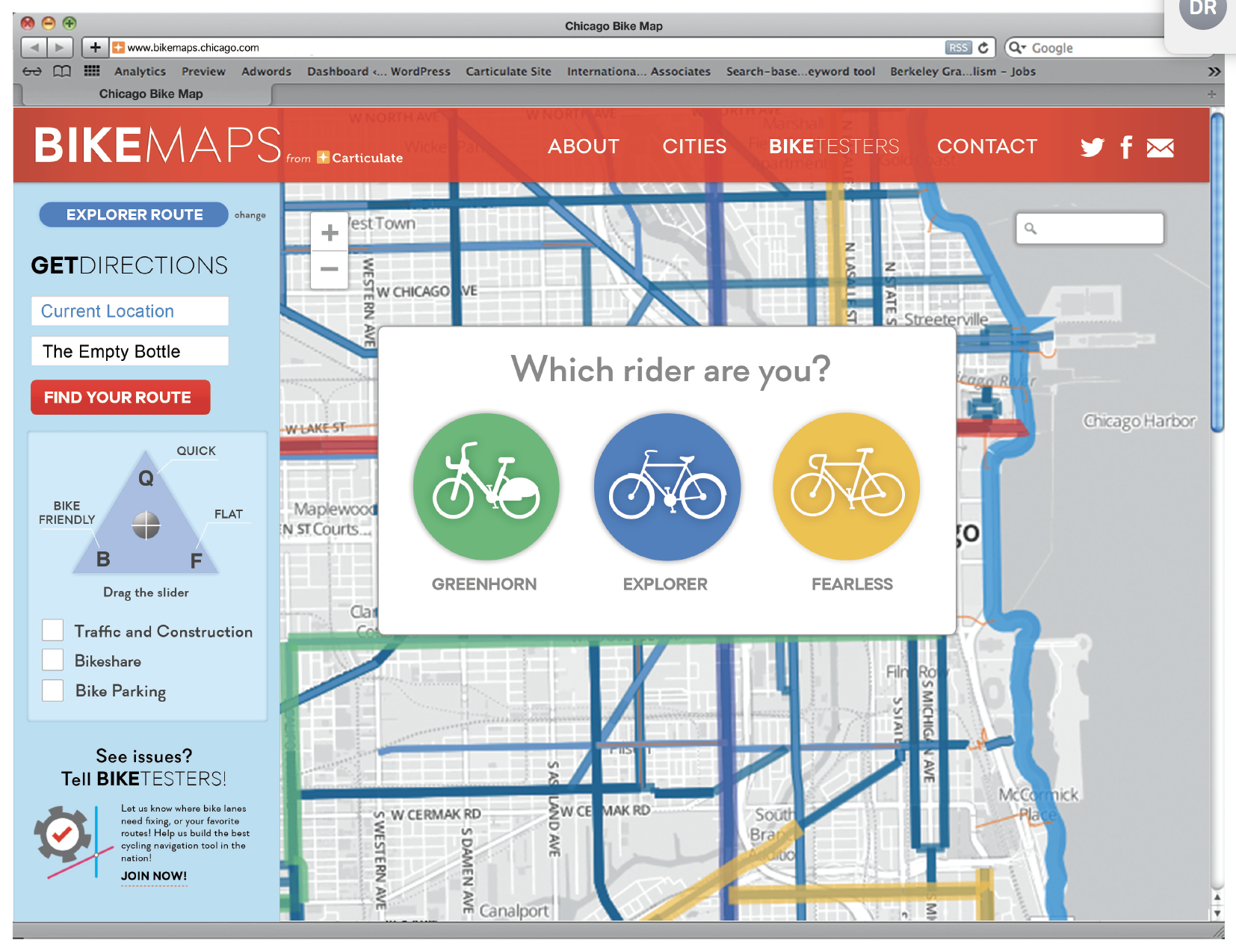This screenshot has width=1236, height=952.
Task: Open the Berkeley Gra...lism - Jobs bookmark
Action: pos(962,72)
